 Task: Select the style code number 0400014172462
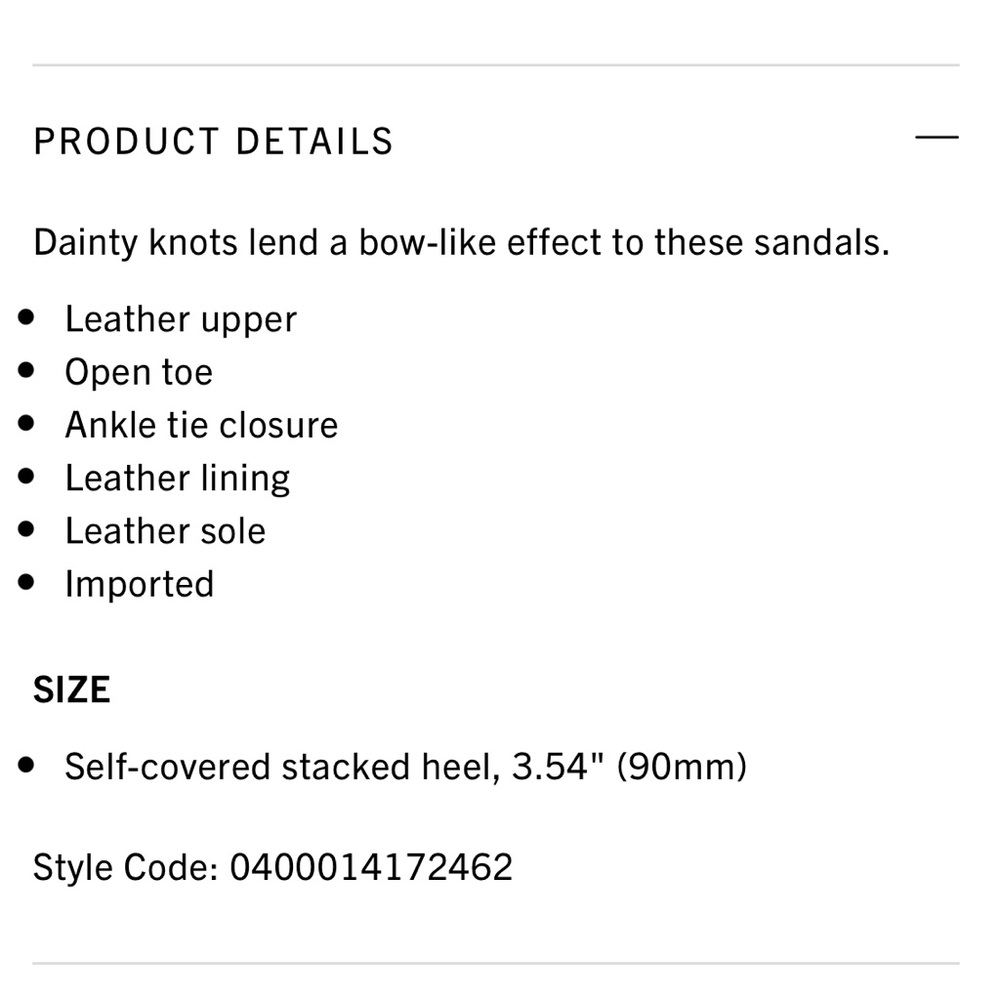[x=371, y=866]
